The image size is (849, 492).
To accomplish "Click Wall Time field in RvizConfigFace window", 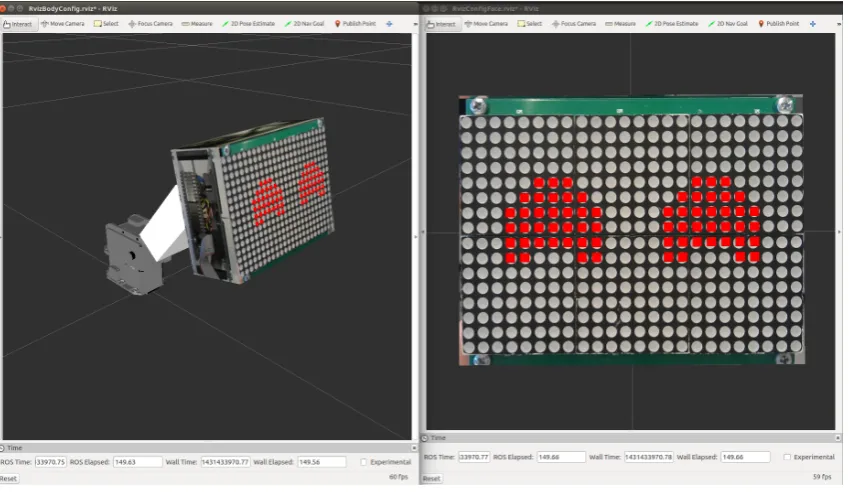I will [649, 457].
